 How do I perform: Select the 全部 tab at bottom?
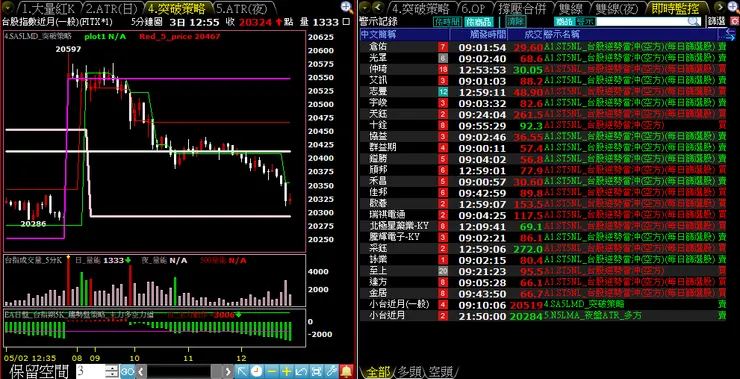[378, 372]
